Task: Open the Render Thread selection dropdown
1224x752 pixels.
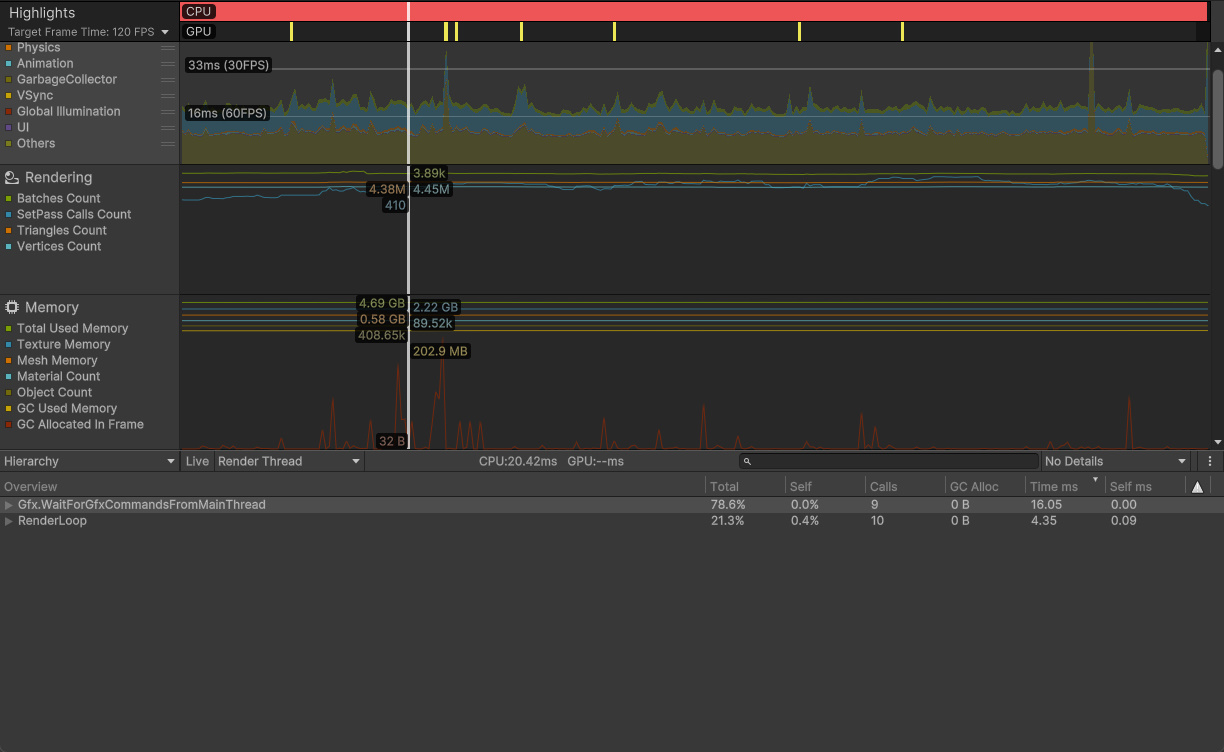Action: (x=289, y=461)
